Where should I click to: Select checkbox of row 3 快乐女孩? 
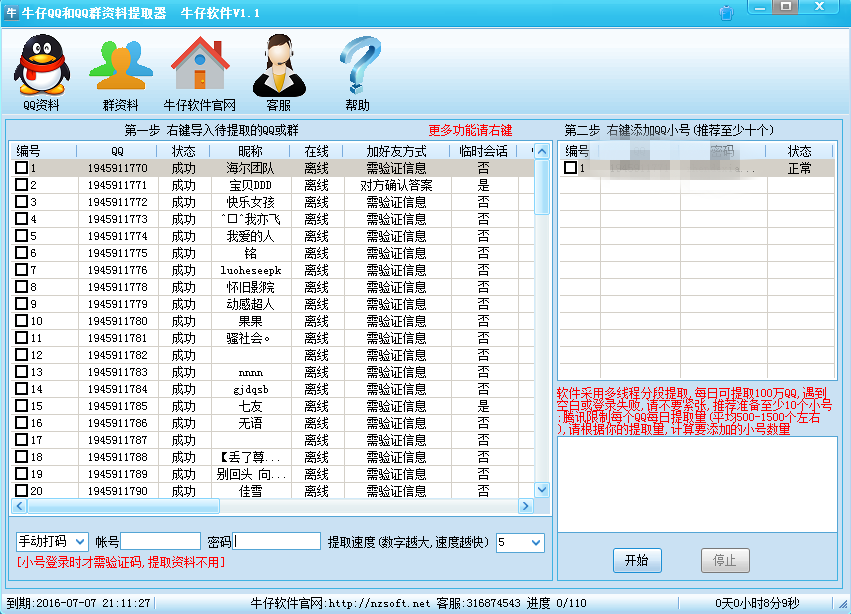(x=21, y=202)
